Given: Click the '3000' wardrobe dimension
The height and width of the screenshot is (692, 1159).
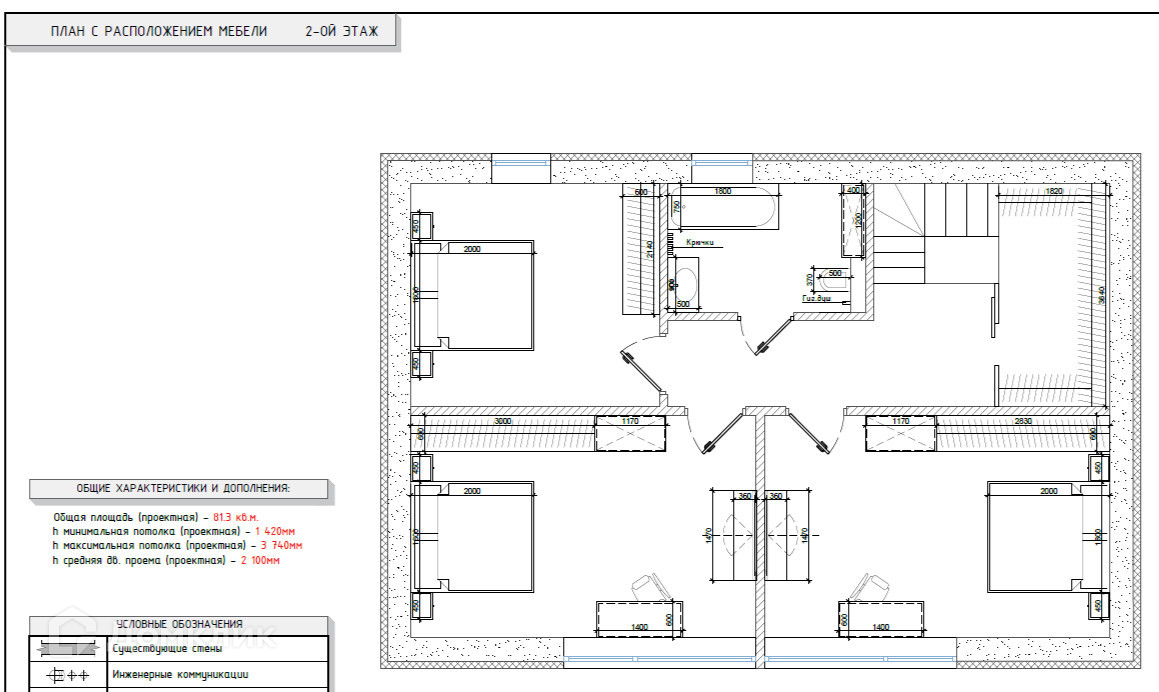Looking at the screenshot, I should (x=503, y=421).
